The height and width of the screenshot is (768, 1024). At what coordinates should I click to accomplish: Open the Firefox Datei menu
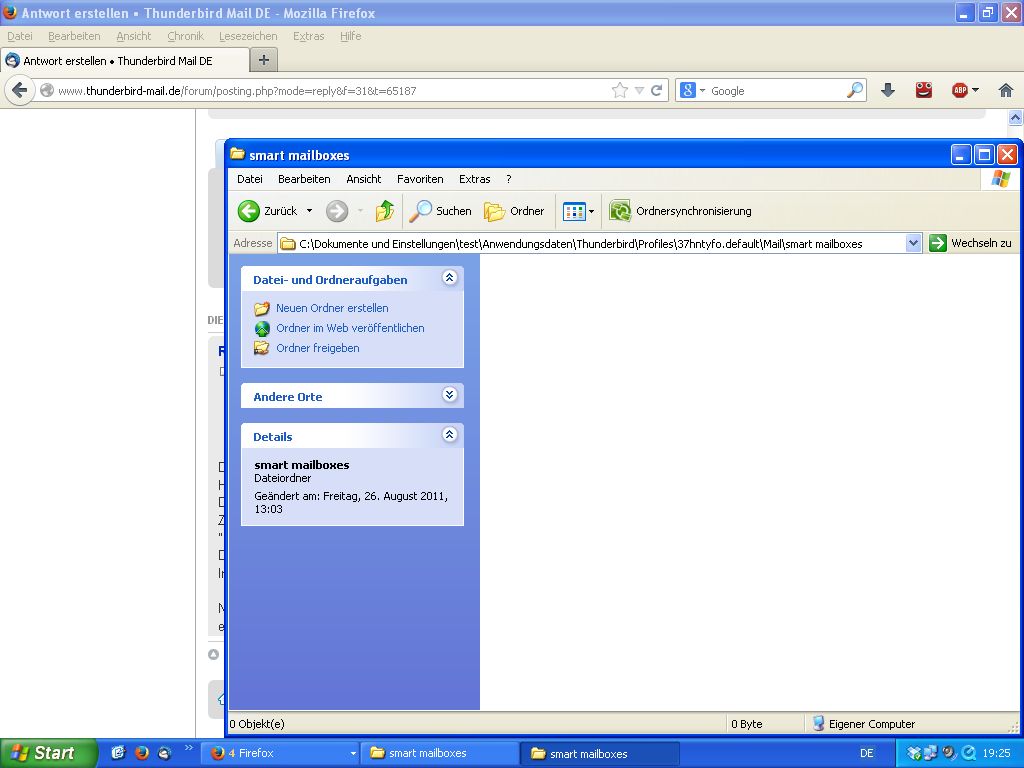(x=20, y=36)
